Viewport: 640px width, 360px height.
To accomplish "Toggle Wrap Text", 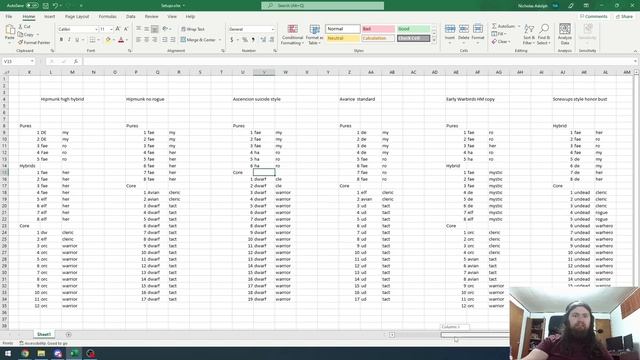I will pyautogui.click(x=193, y=29).
